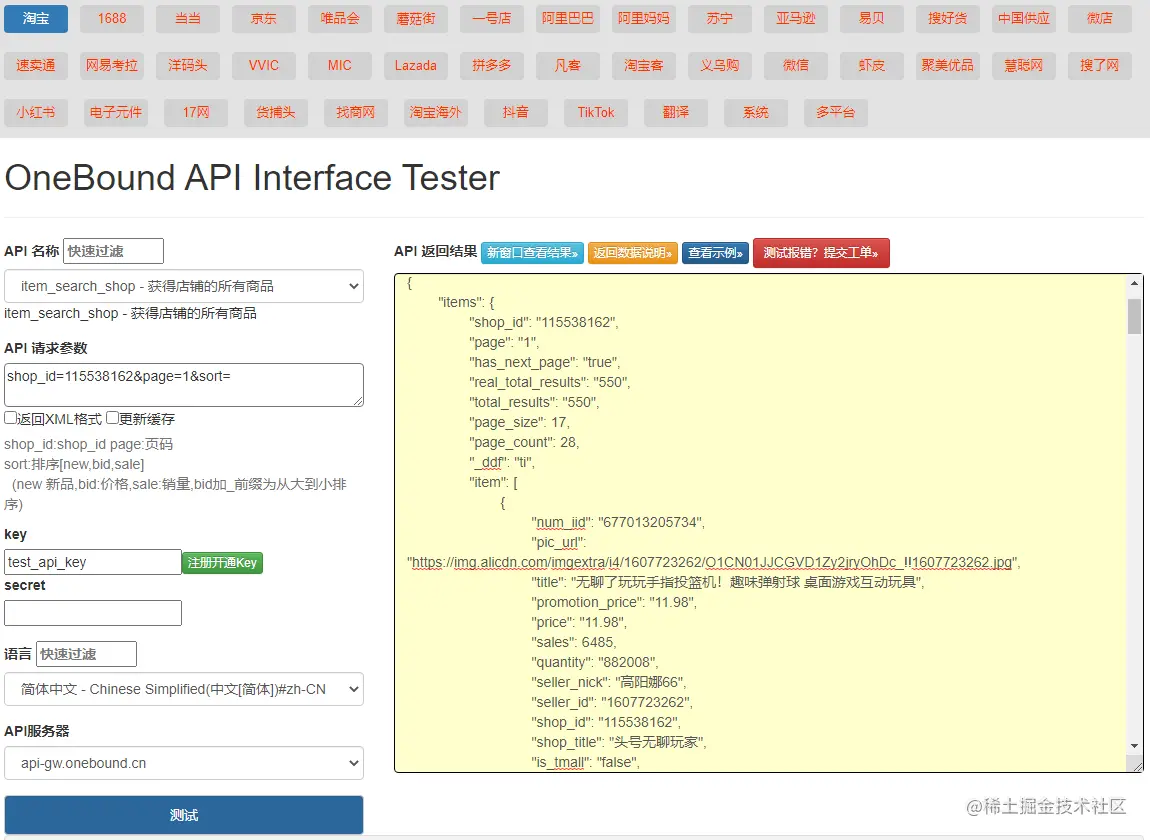Open the 凡客 tab
This screenshot has width=1150, height=840.
[x=568, y=65]
